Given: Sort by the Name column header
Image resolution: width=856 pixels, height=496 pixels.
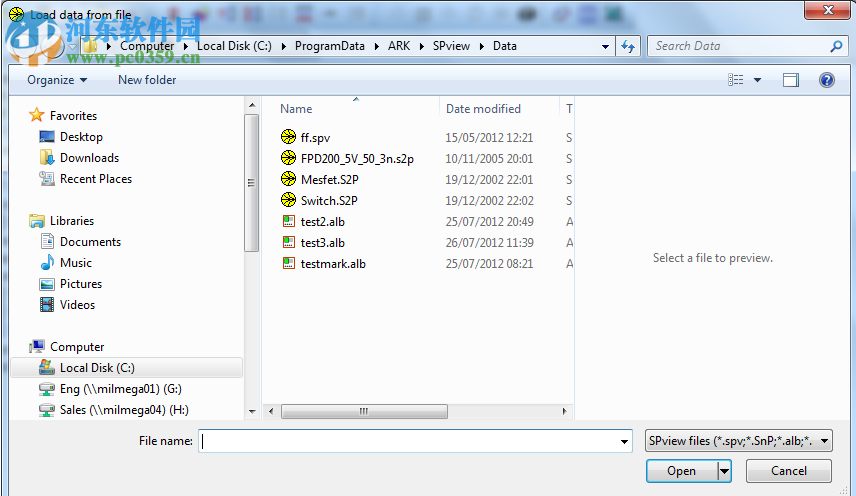Looking at the screenshot, I should (x=296, y=109).
